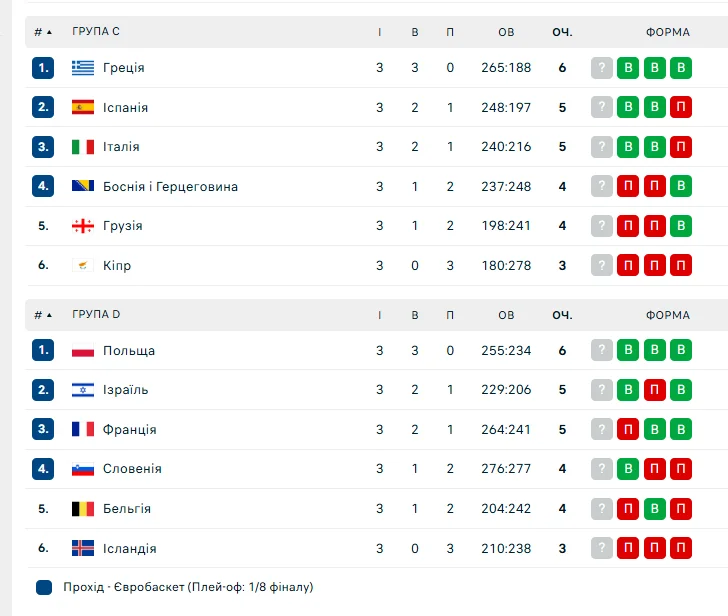Open Боснія і Герцеговина team page
Screen dimensions: 728x616
[170, 187]
